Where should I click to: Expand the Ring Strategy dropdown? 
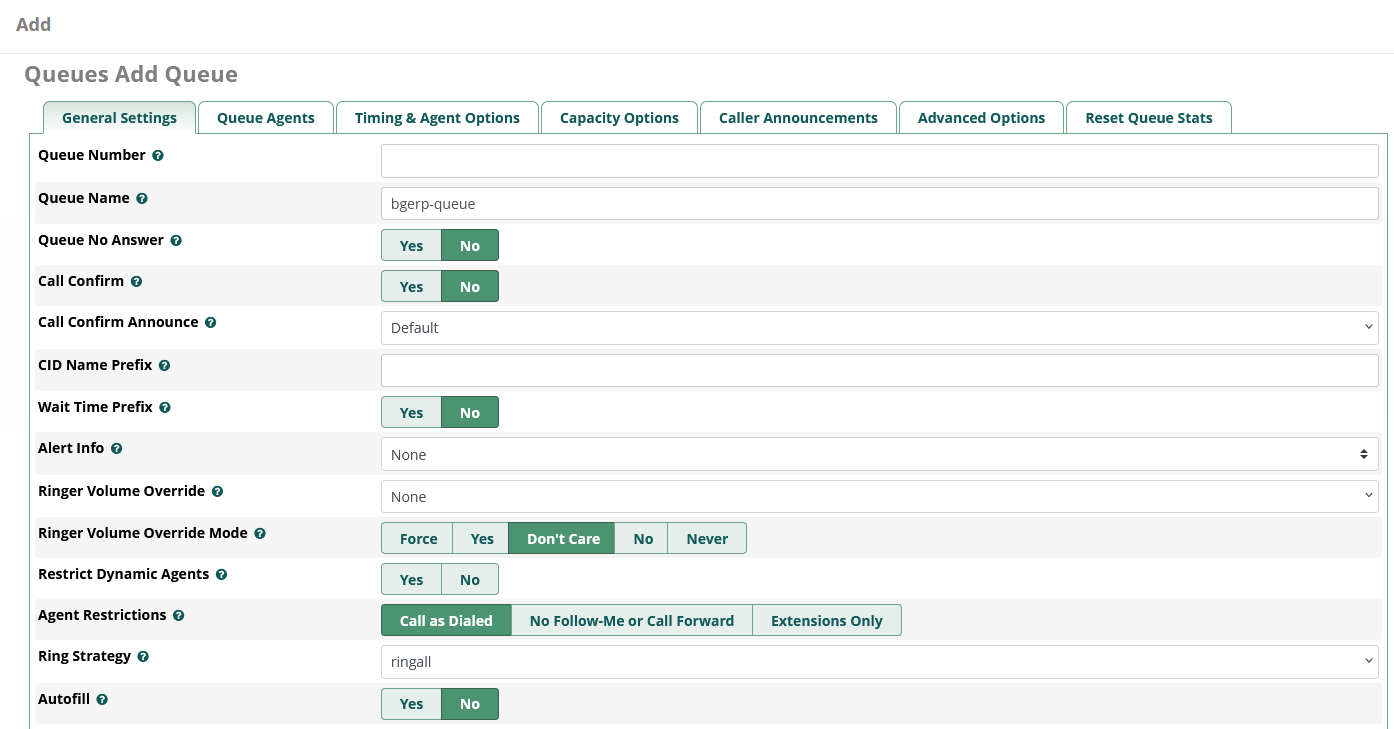pos(879,662)
